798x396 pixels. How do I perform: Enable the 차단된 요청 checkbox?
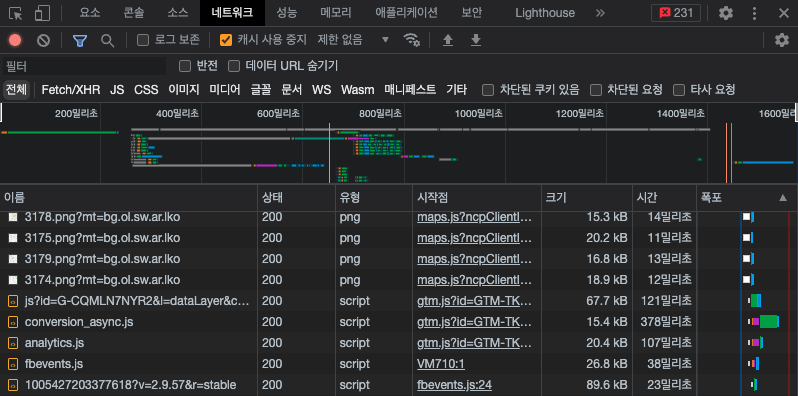click(596, 91)
